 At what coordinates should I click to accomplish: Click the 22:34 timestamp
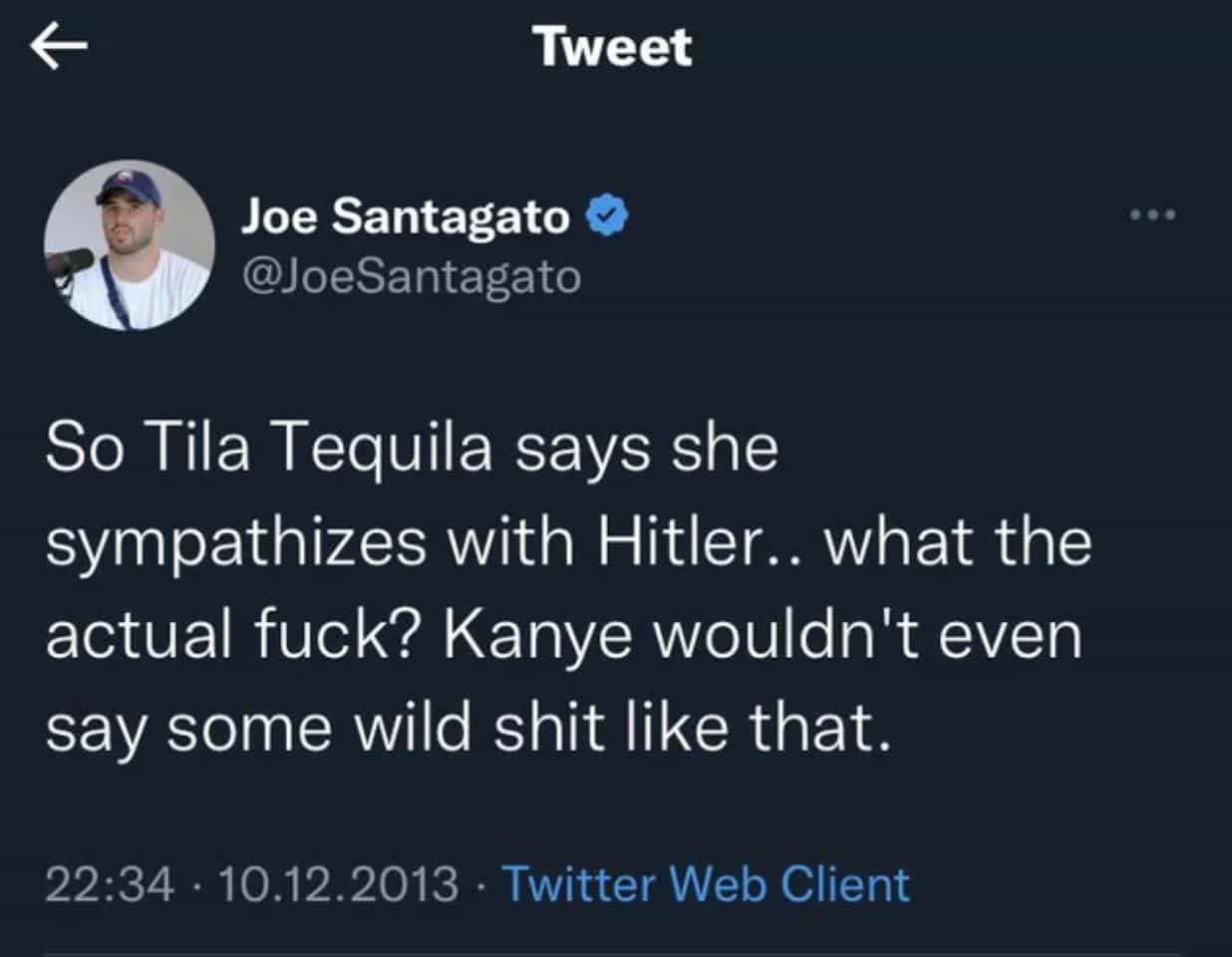tap(110, 884)
